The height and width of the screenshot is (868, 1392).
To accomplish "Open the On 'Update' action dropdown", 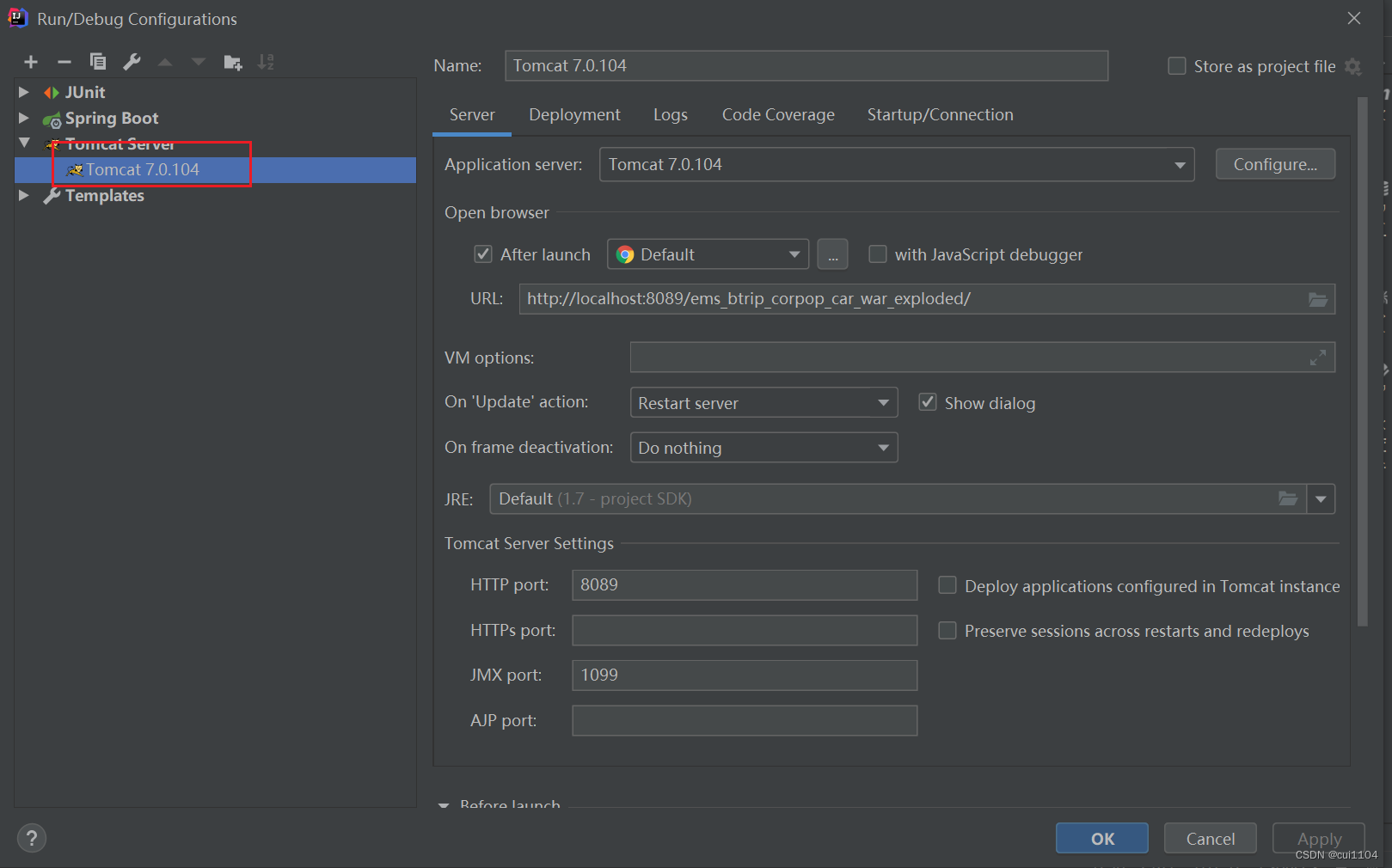I will tap(763, 402).
